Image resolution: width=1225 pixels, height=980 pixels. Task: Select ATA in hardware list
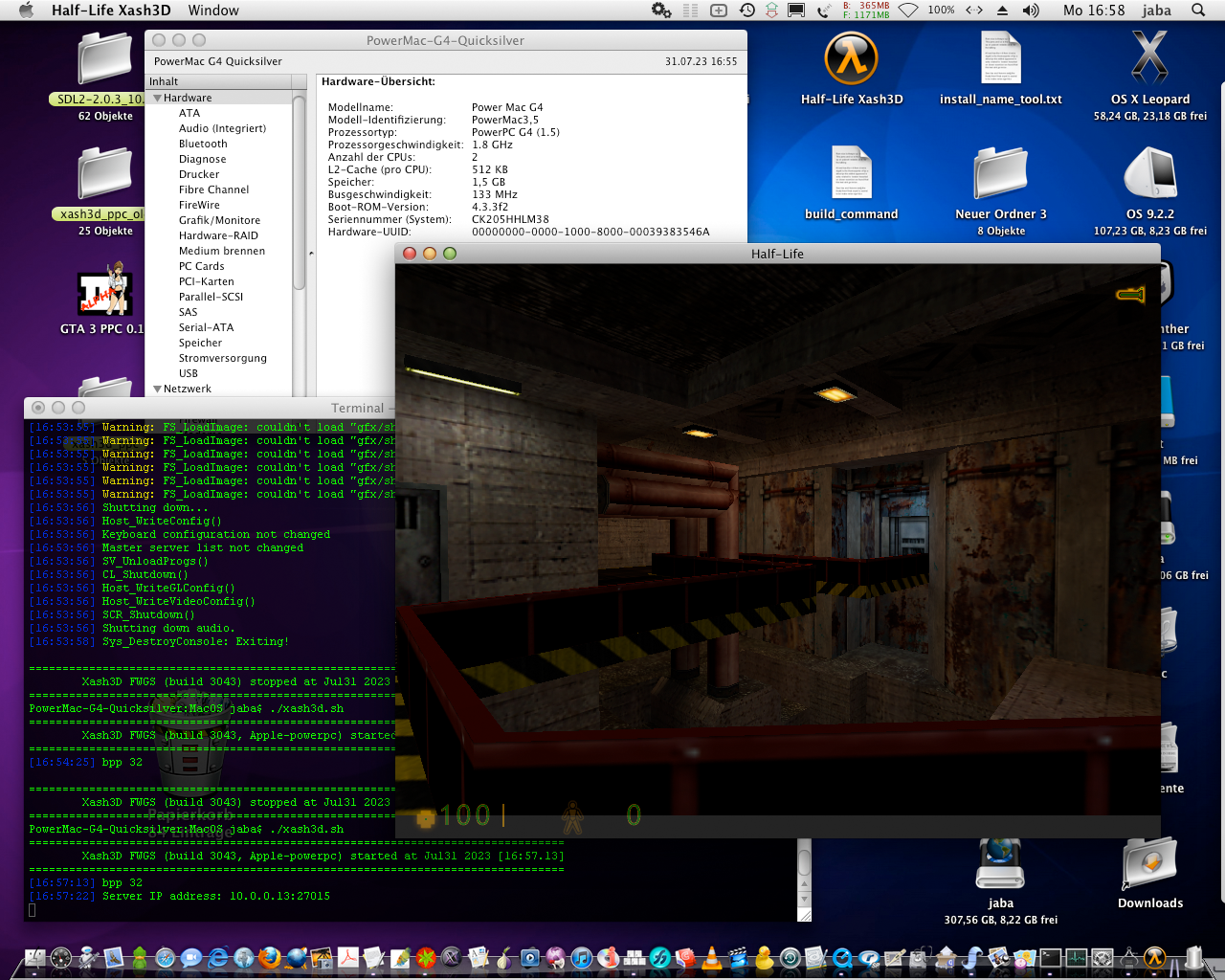click(189, 113)
